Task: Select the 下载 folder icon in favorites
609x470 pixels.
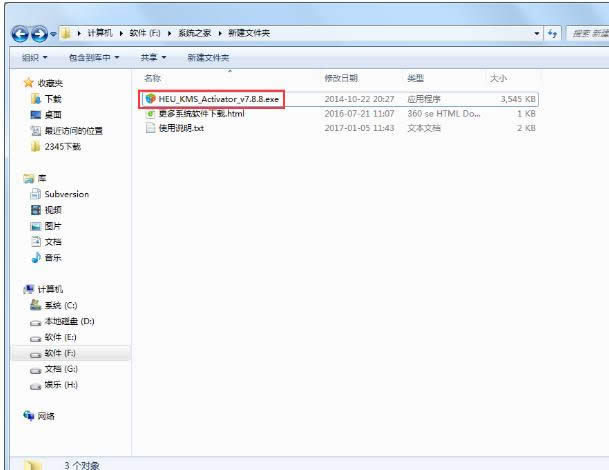Action: click(36, 99)
